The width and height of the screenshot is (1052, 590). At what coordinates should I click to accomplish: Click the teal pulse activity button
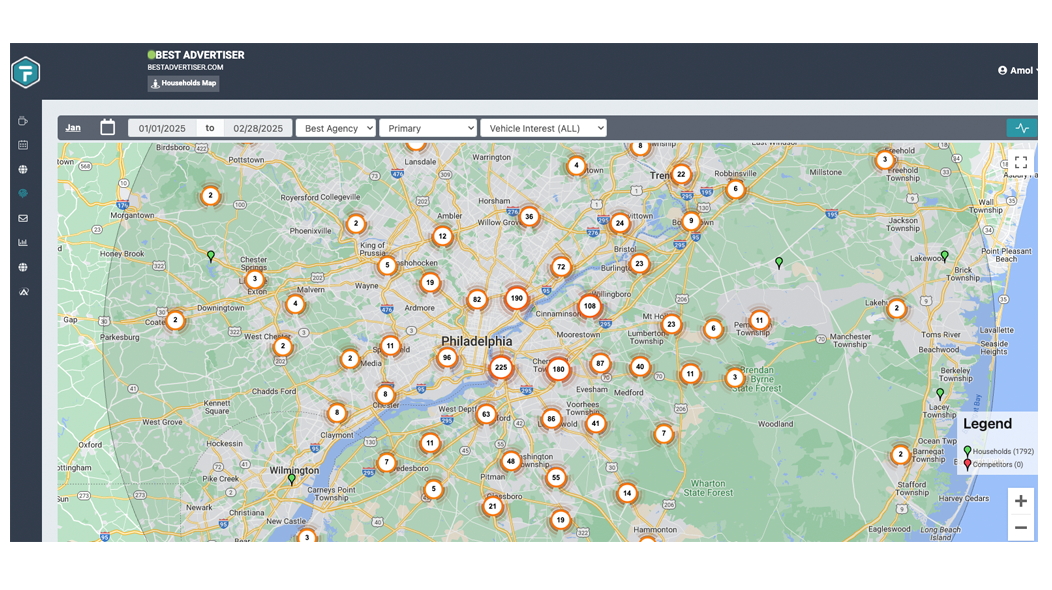pyautogui.click(x=1022, y=128)
